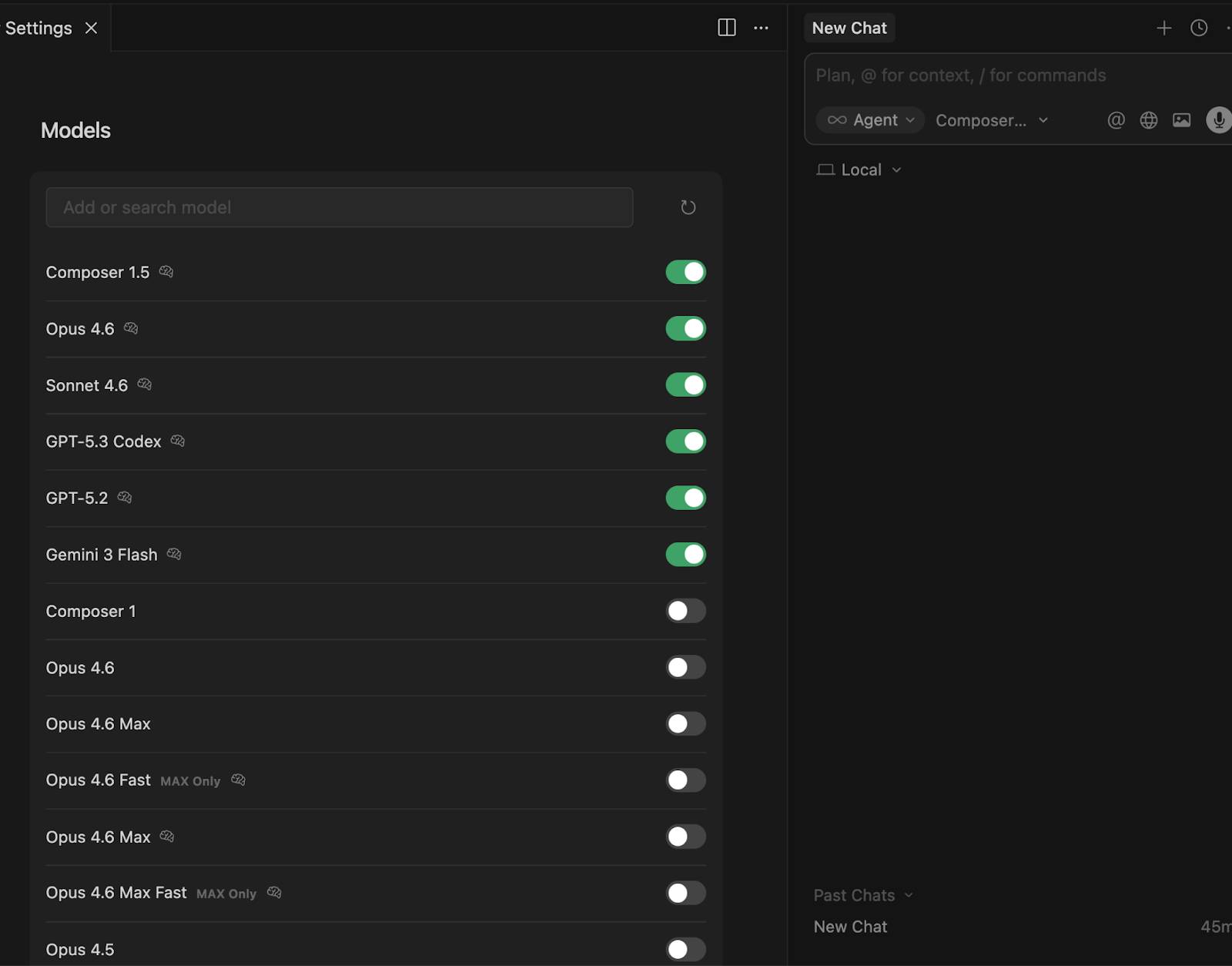Disable the Gemini 3 Flash toggle
This screenshot has height=966, width=1232.
pos(685,554)
